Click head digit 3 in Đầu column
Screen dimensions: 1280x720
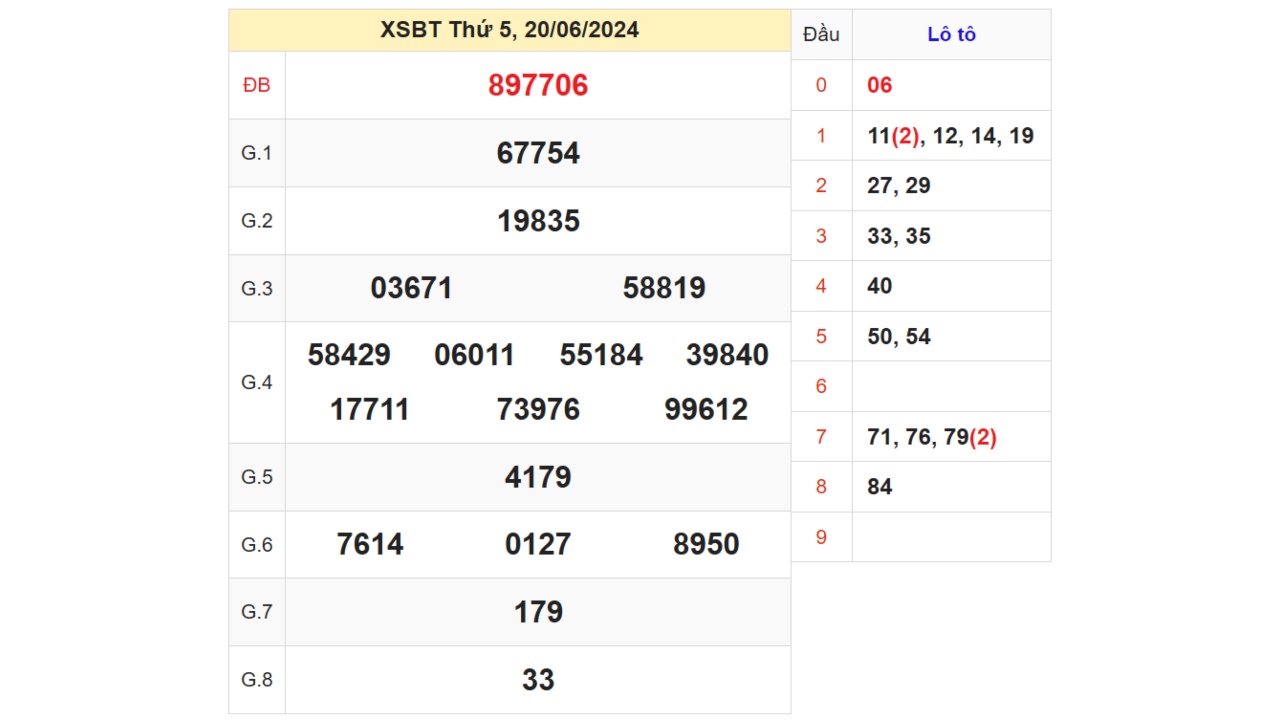coord(821,236)
